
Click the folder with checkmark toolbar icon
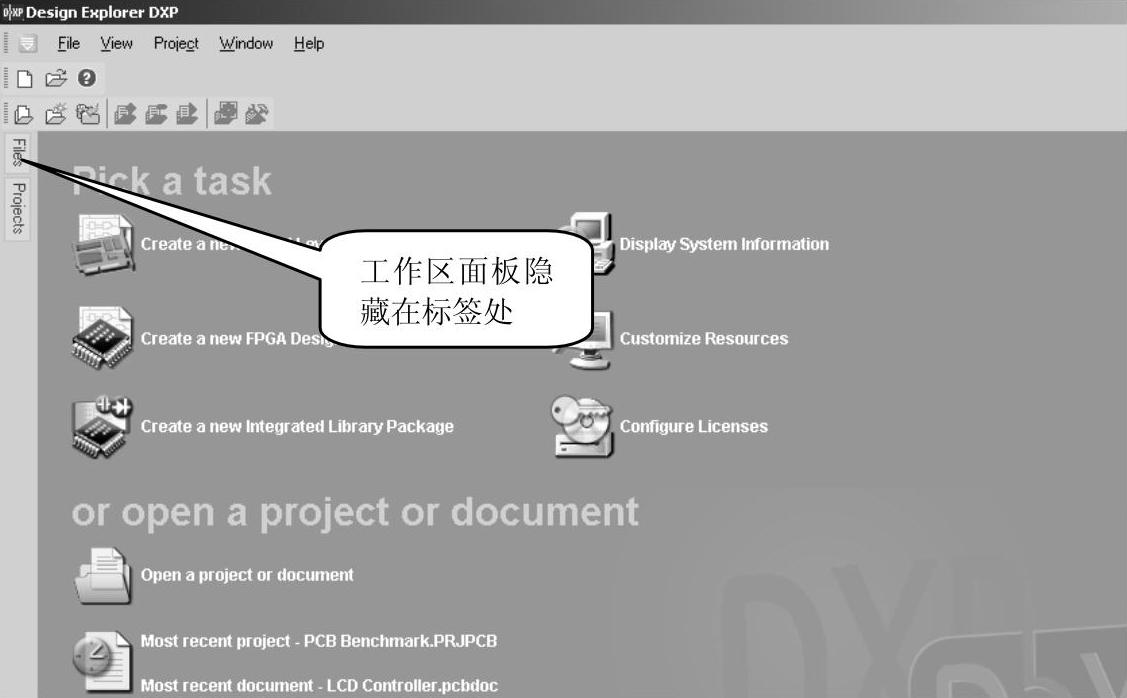pyautogui.click(x=88, y=114)
